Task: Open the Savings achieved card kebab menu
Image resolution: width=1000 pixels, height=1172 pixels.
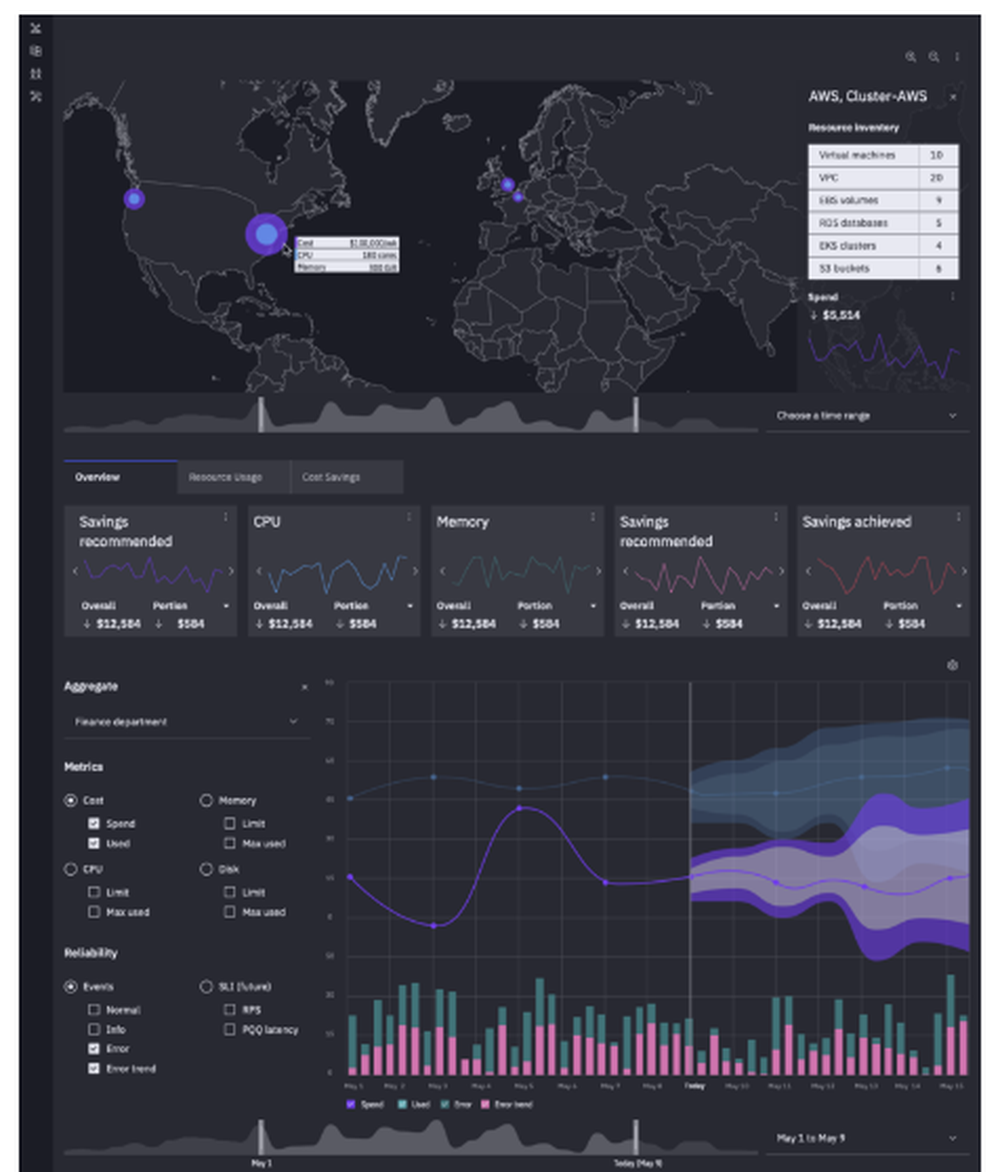Action: [x=958, y=516]
